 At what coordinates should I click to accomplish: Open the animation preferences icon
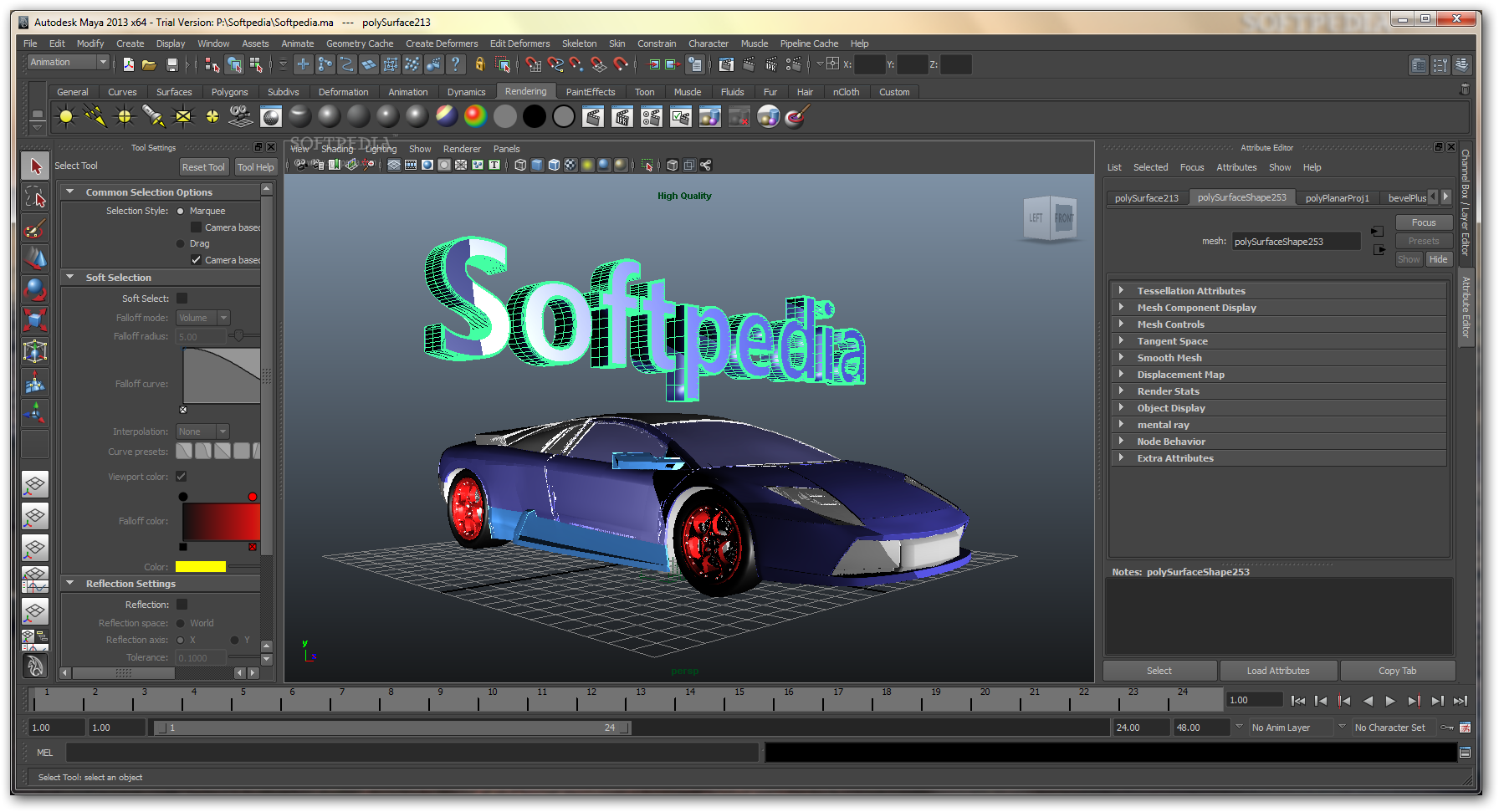[x=1466, y=728]
